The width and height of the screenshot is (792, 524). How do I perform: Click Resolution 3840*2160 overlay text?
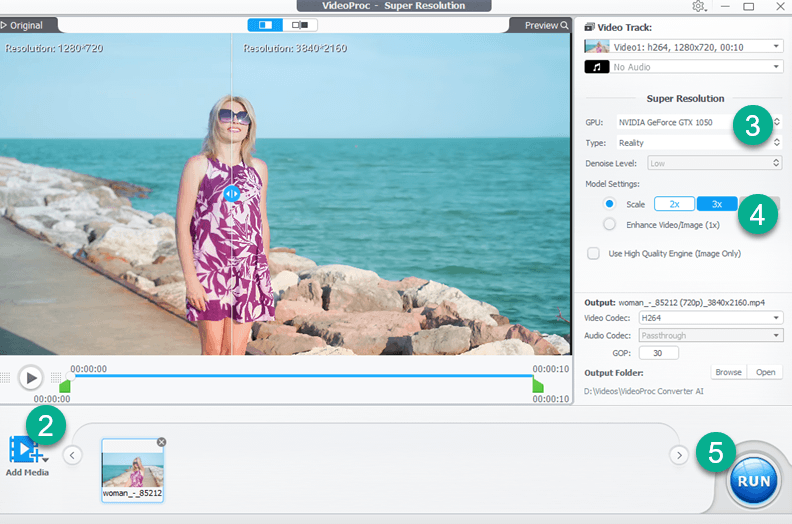tap(295, 49)
